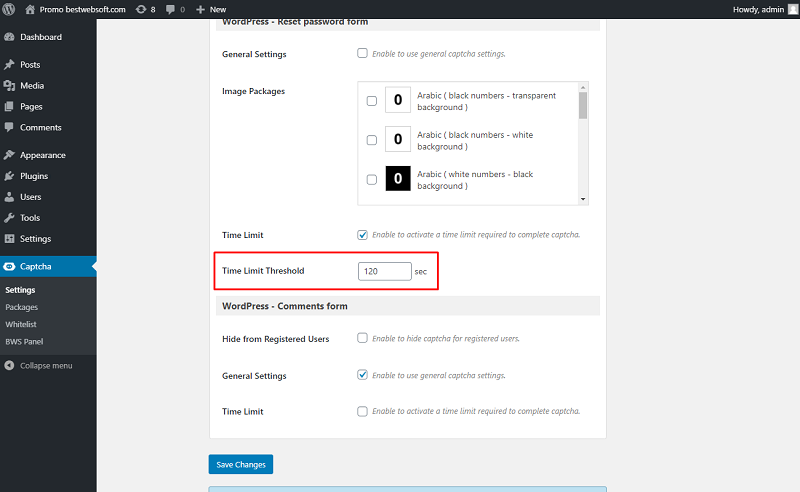Select the white numbers black background thumbnail

click(x=398, y=178)
